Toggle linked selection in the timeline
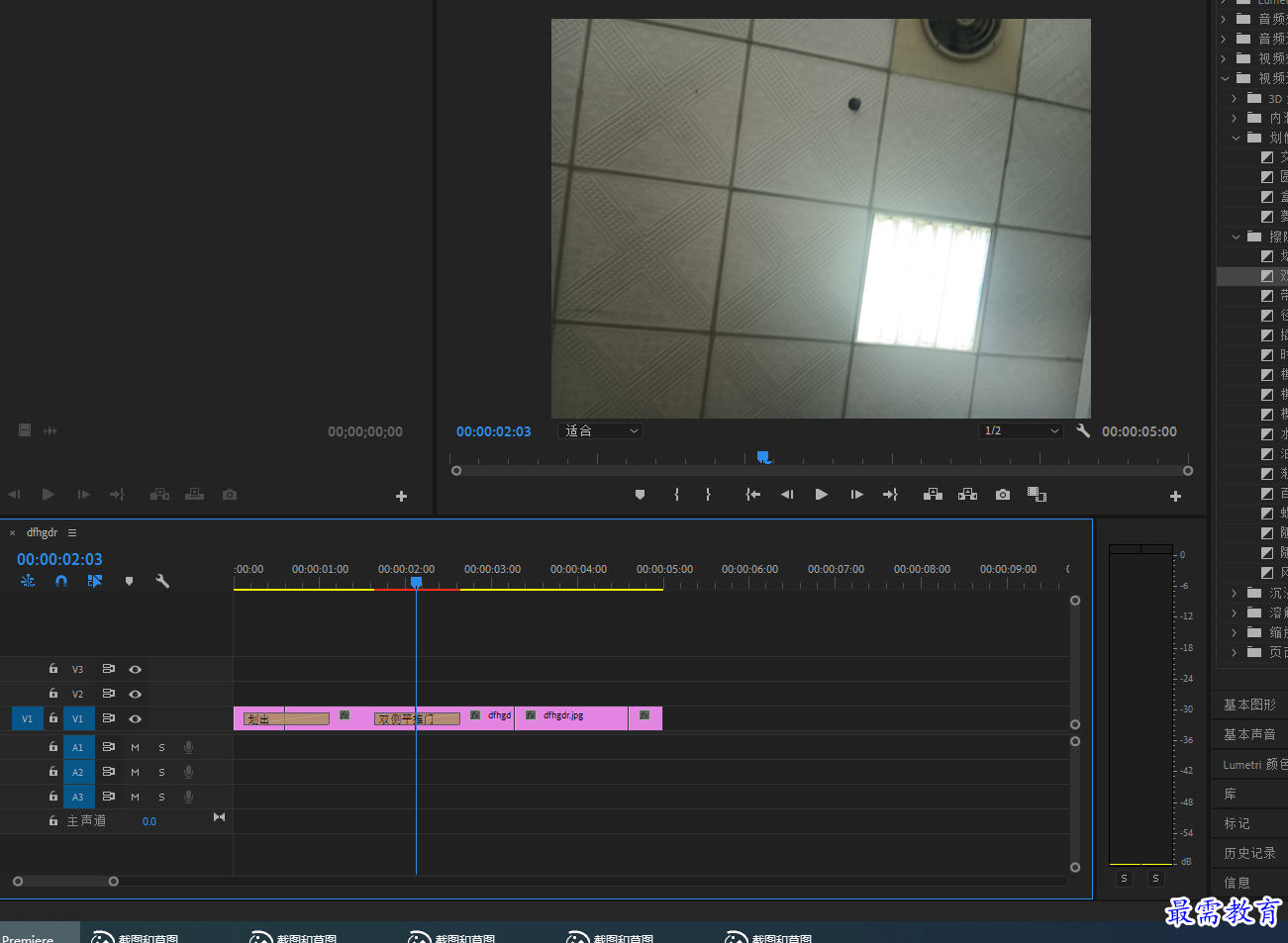This screenshot has height=943, width=1288. (95, 581)
